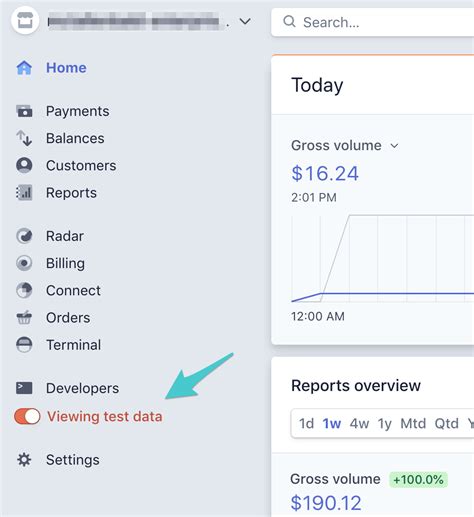The width and height of the screenshot is (474, 517).
Task: Click the $16.24 gross volume amount
Action: [325, 173]
